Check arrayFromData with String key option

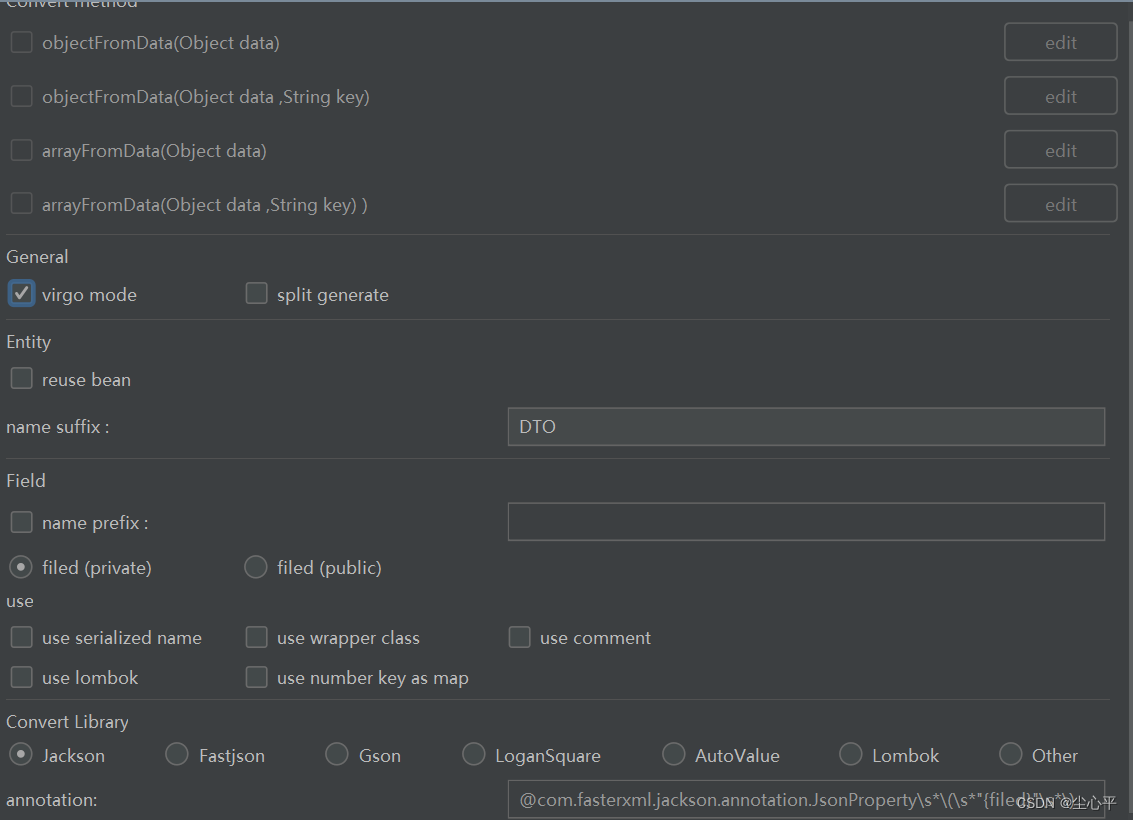coord(21,204)
